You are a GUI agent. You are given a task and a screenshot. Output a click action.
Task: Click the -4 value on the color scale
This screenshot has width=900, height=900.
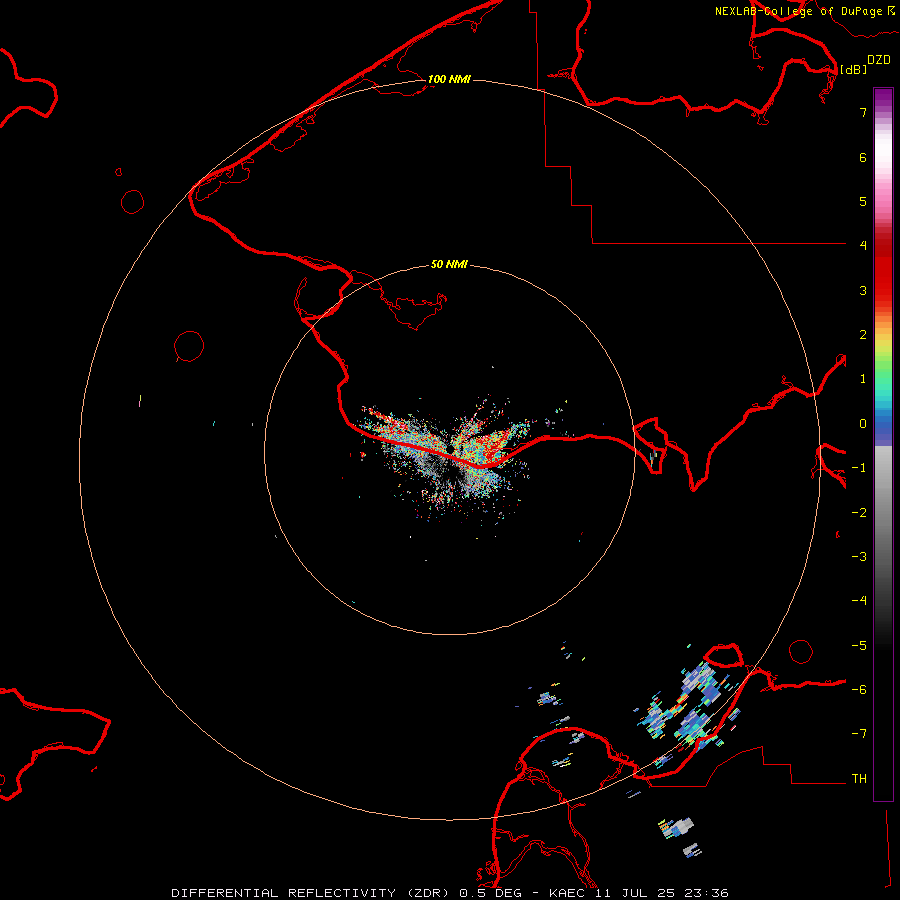(859, 600)
